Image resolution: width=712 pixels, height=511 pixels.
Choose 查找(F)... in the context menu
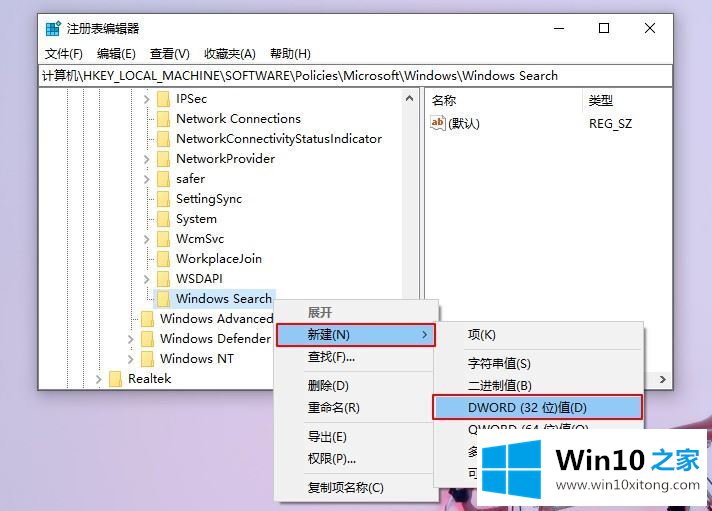coord(357,357)
